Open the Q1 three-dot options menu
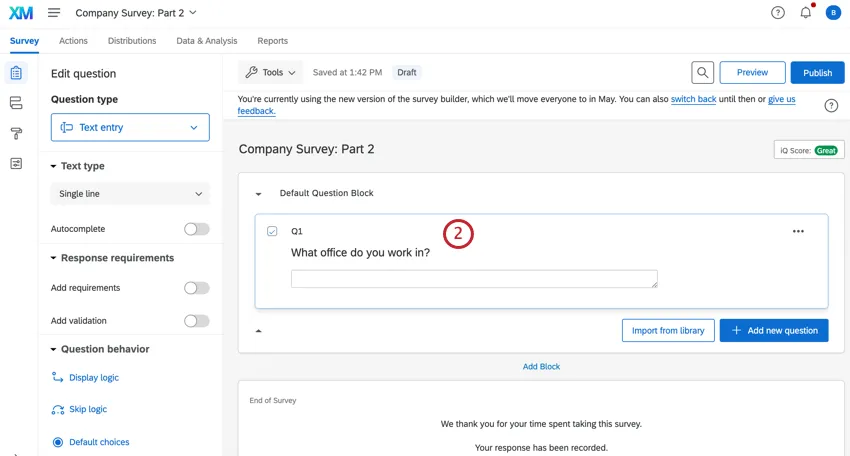This screenshot has width=850, height=456. coord(798,231)
